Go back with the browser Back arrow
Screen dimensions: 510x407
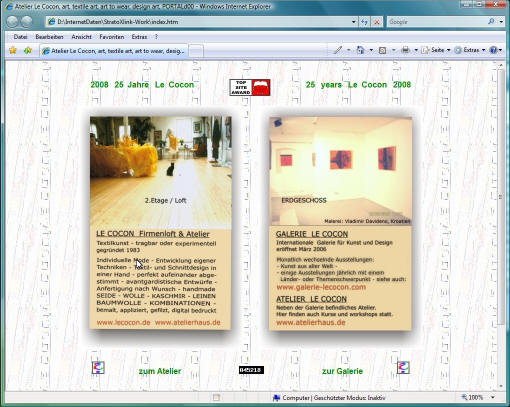(12, 22)
